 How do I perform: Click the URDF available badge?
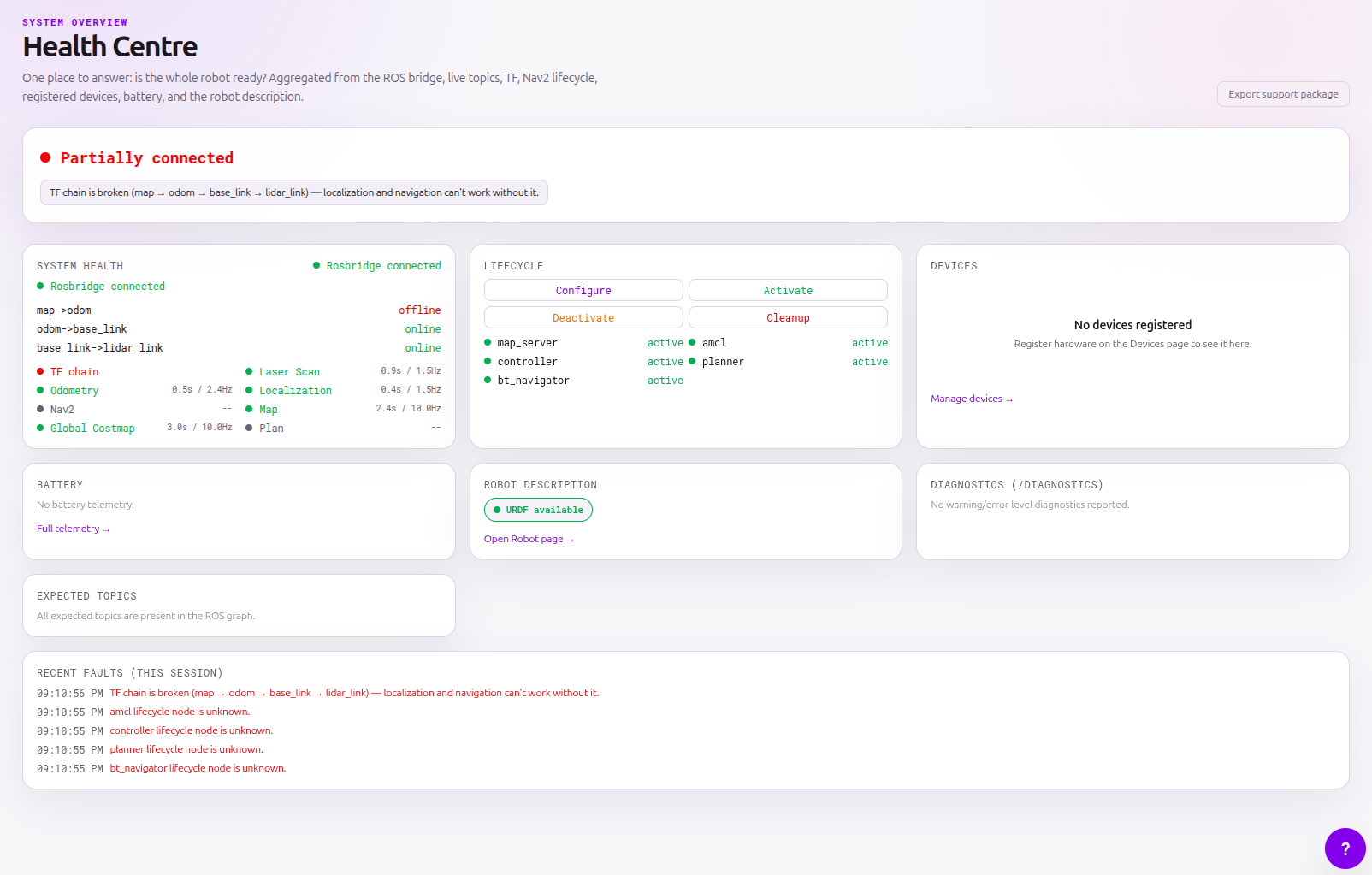[538, 510]
